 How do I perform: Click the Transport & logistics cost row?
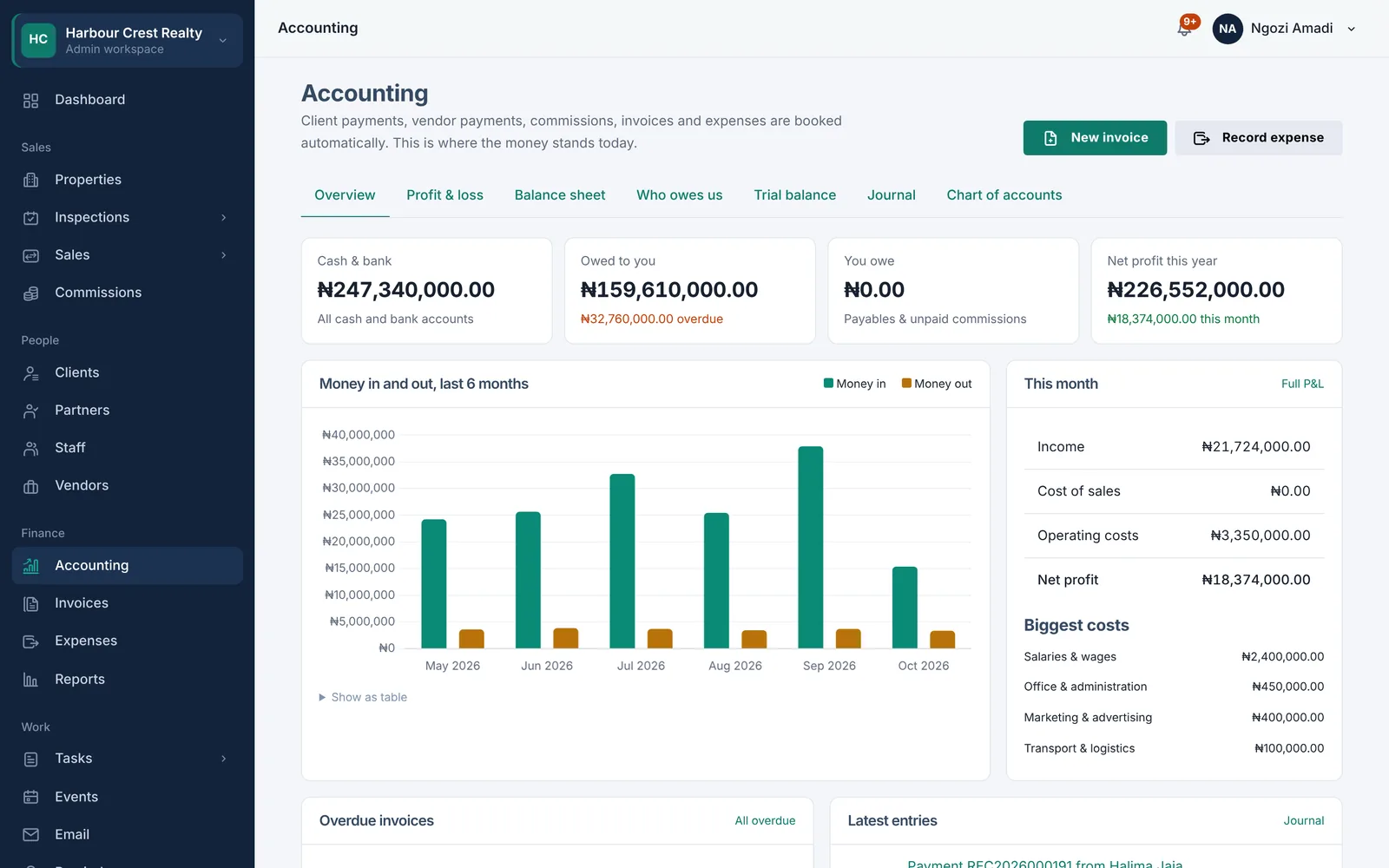point(1174,748)
